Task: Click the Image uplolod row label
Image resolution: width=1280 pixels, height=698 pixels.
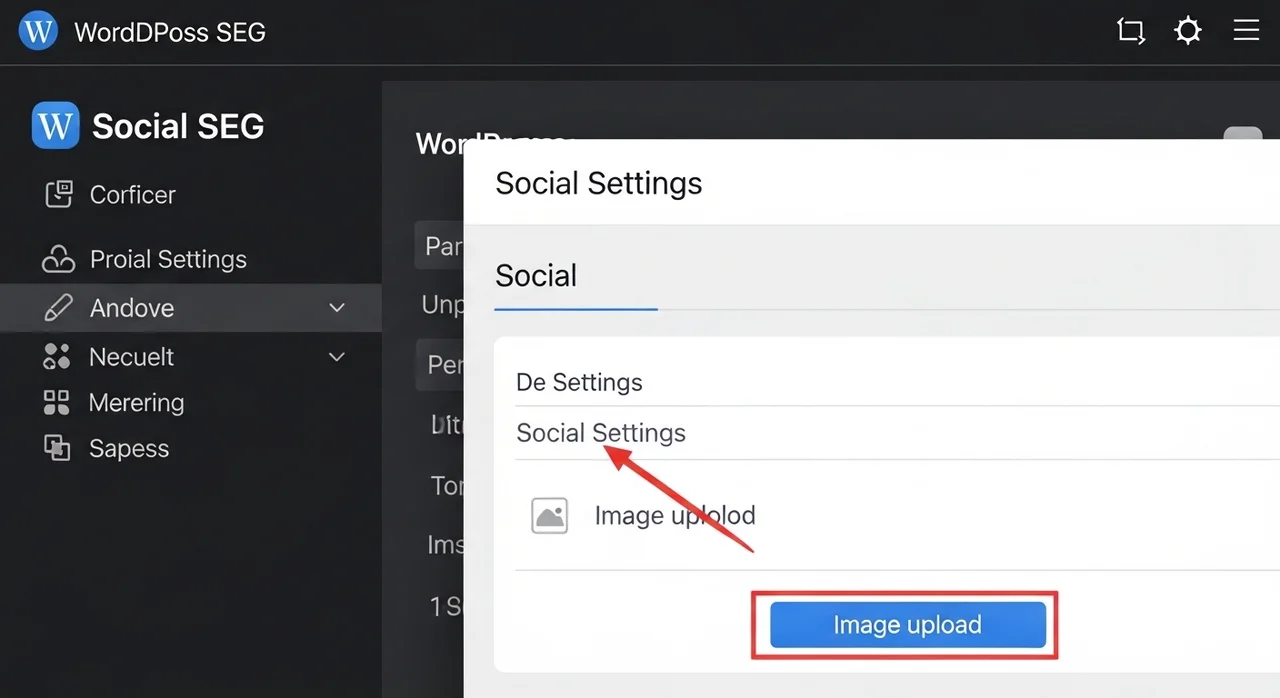Action: [x=675, y=516]
